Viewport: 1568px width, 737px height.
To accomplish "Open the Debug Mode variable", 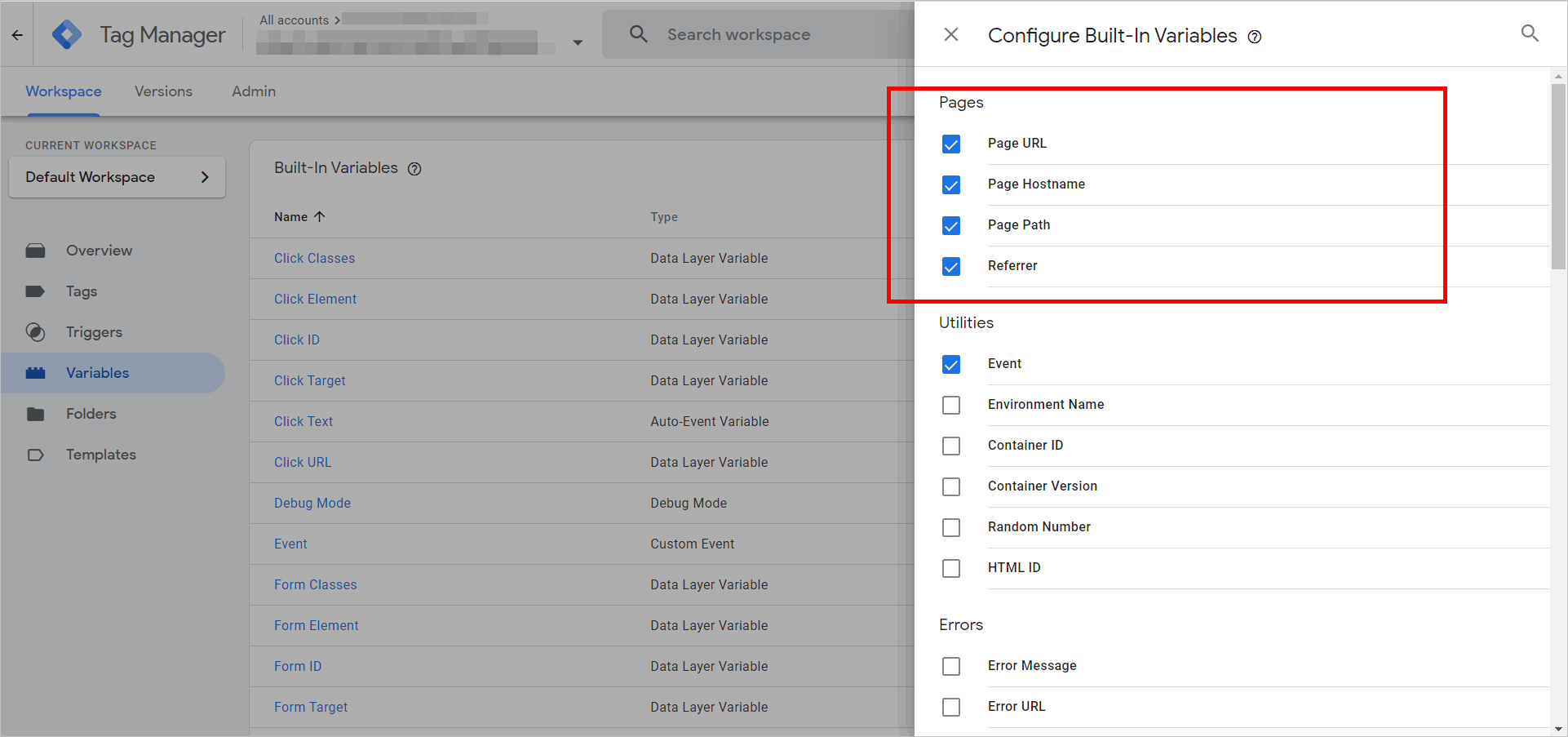I will tap(312, 503).
